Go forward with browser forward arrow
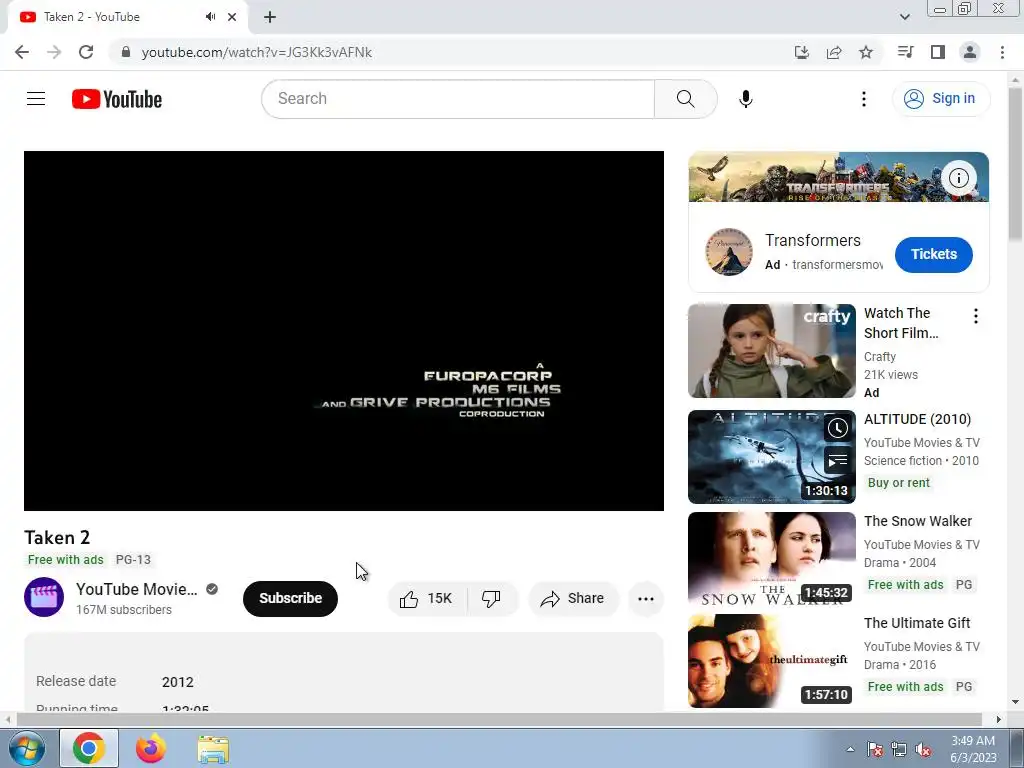This screenshot has height=768, width=1024. coord(54,52)
